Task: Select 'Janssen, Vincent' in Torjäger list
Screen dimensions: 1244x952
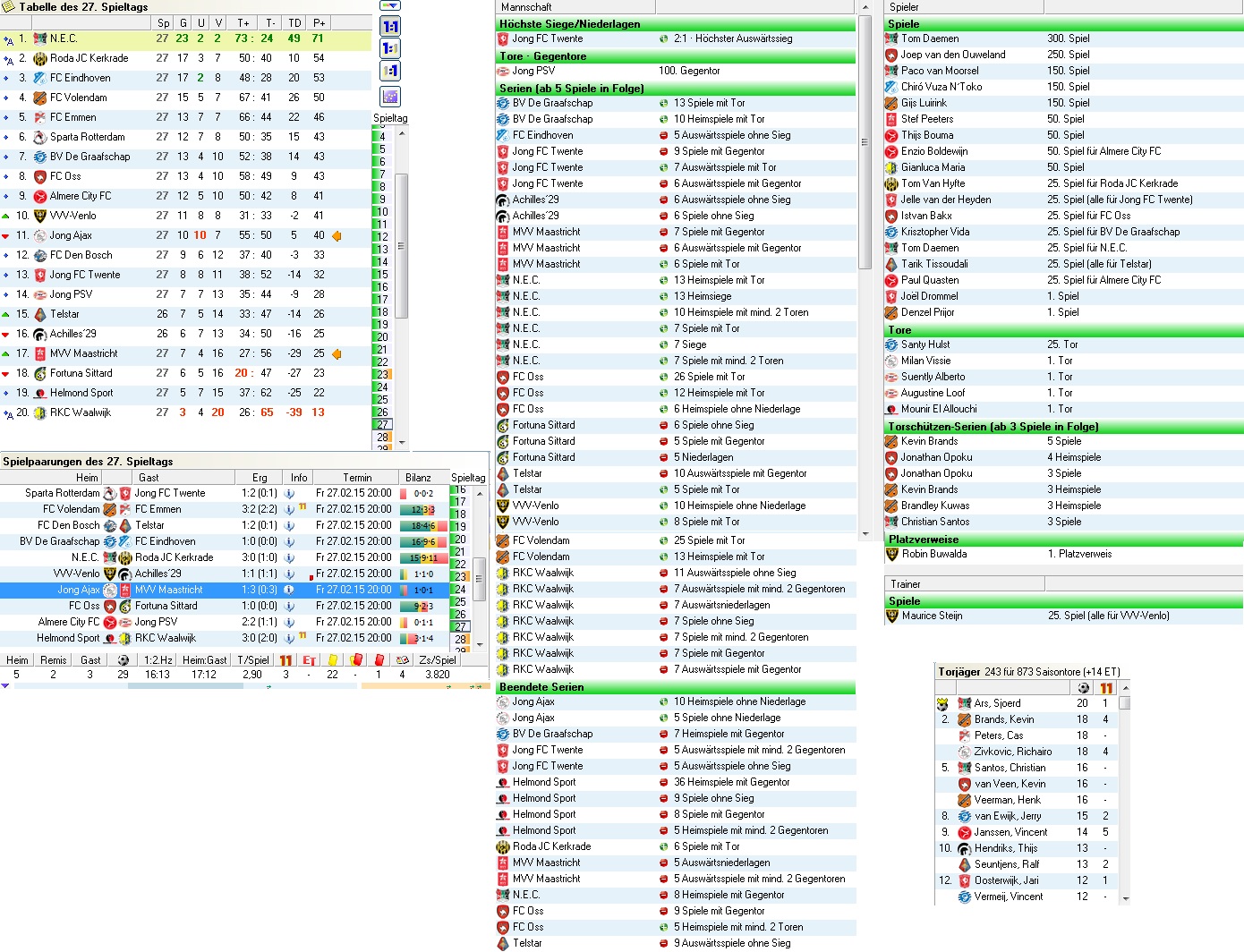Action: pyautogui.click(x=1027, y=832)
